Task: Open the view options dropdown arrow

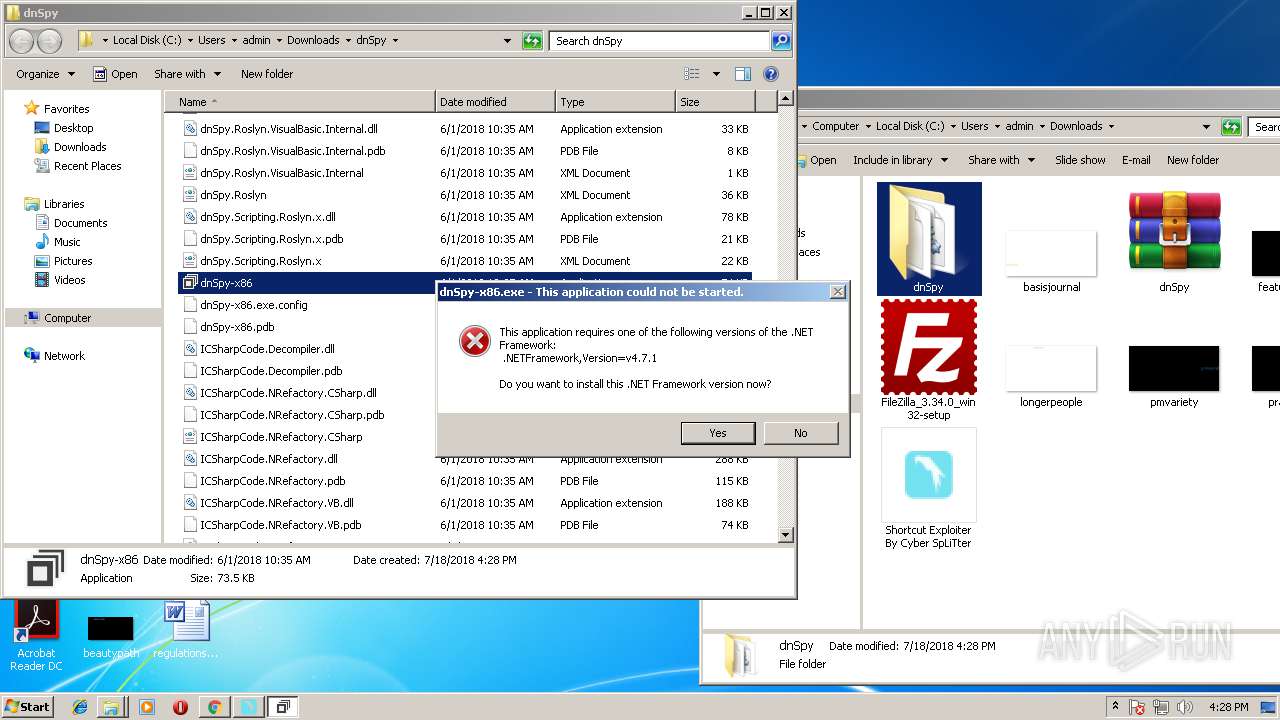Action: pos(716,74)
